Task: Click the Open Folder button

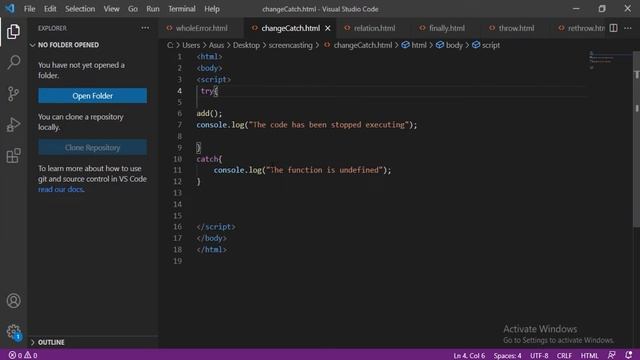Action: pyautogui.click(x=93, y=96)
